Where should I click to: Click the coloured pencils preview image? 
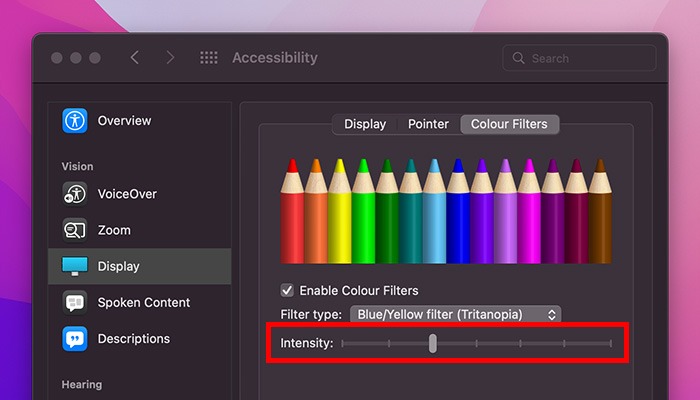pyautogui.click(x=446, y=211)
